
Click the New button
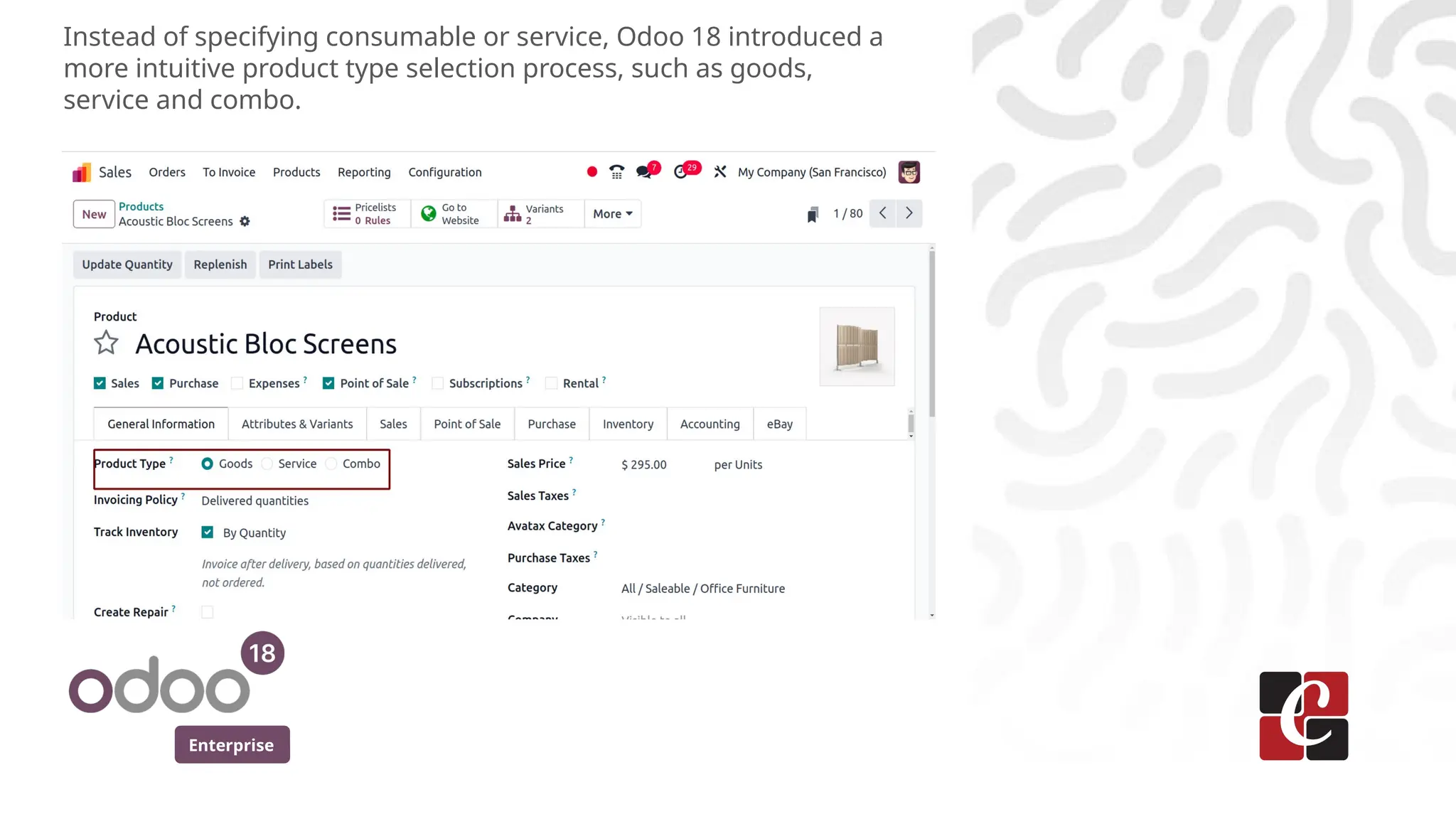pos(94,214)
